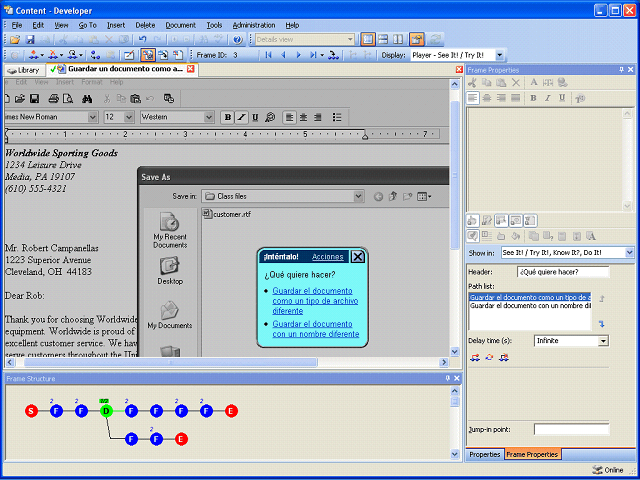Viewport: 640px width, 480px height.
Task: Click the Print icon in recorded WordPad toolbar
Action: [x=53, y=98]
